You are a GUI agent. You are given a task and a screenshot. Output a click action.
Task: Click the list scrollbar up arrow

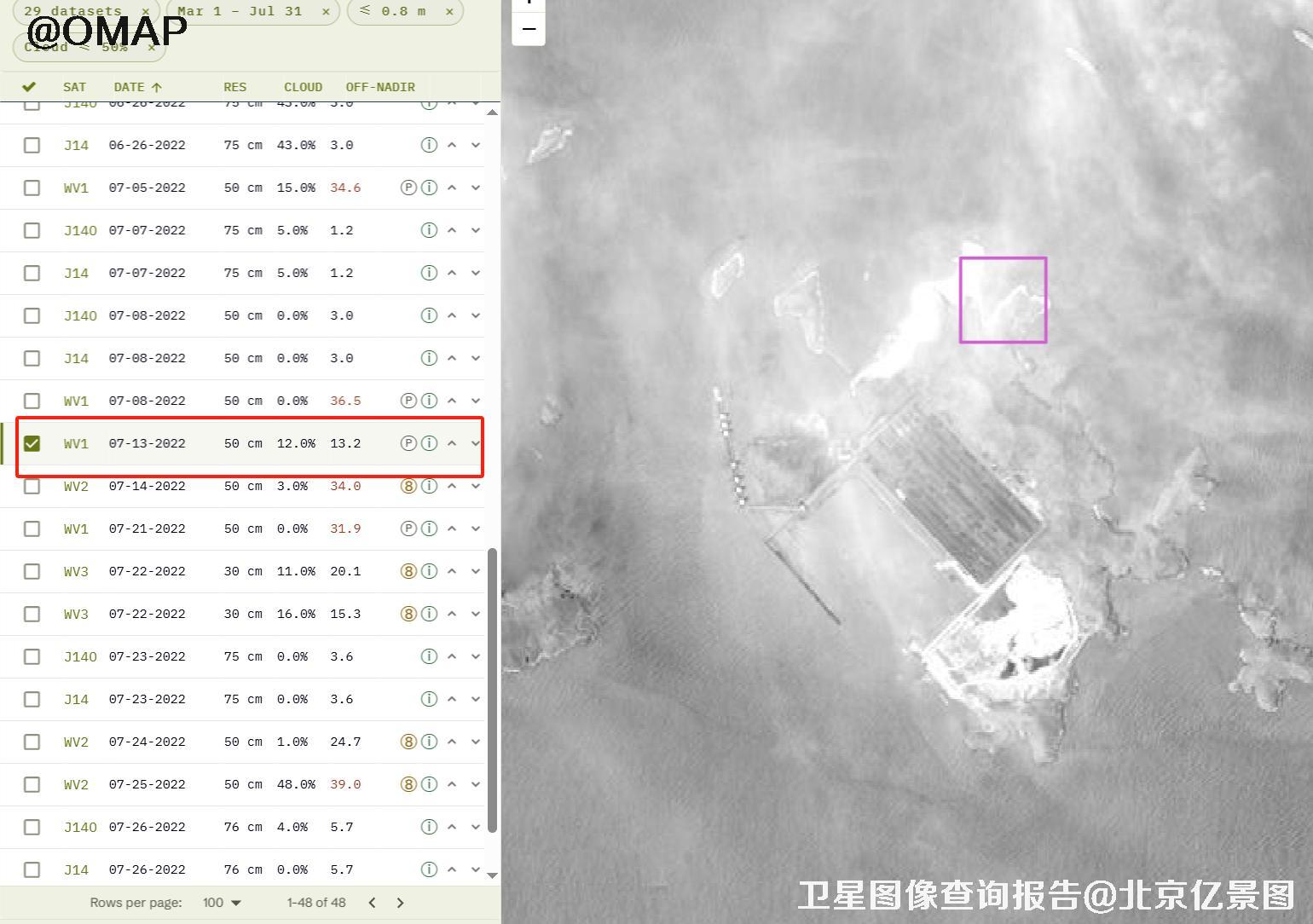click(492, 112)
